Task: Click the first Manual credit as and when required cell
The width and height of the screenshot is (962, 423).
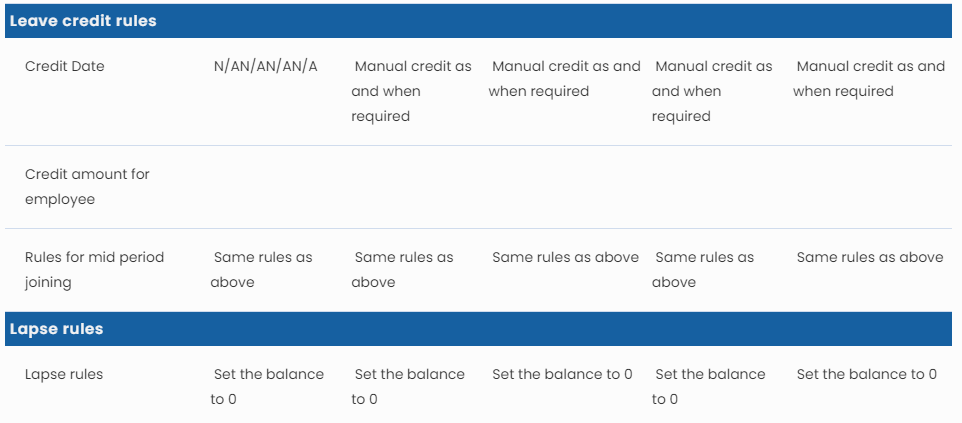Action: pos(411,91)
